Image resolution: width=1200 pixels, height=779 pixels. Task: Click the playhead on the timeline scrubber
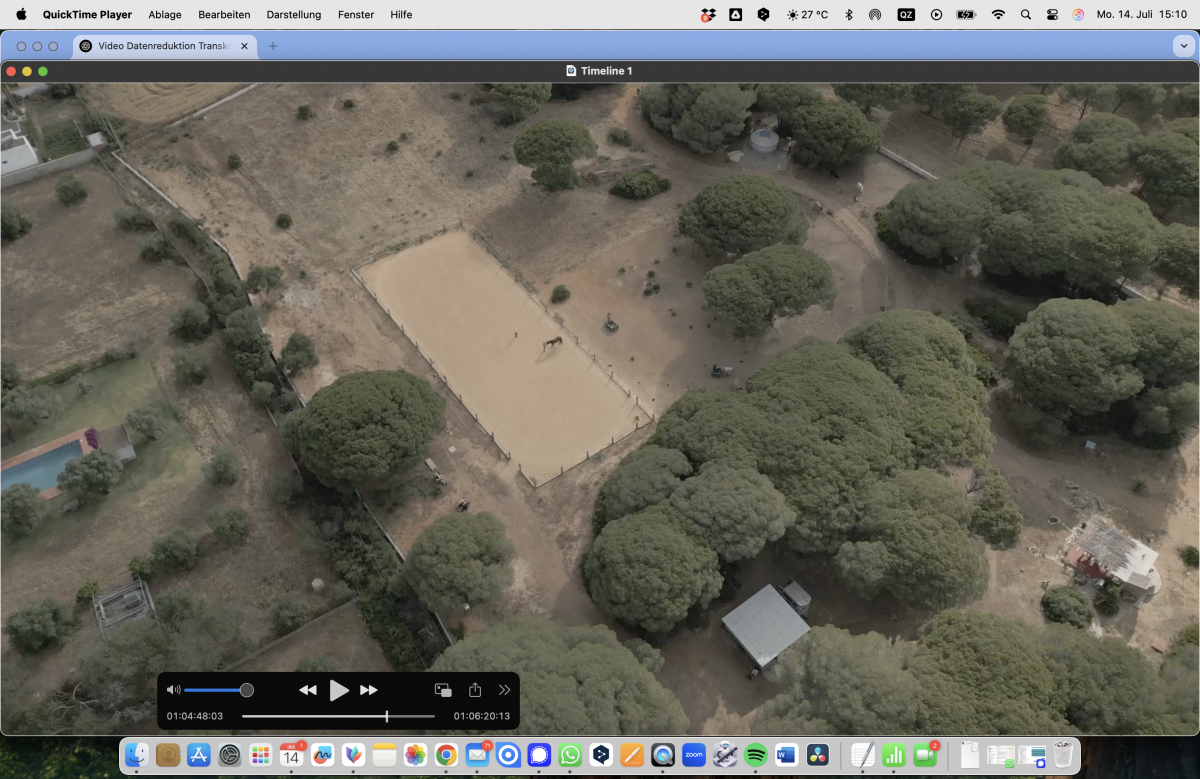point(387,716)
